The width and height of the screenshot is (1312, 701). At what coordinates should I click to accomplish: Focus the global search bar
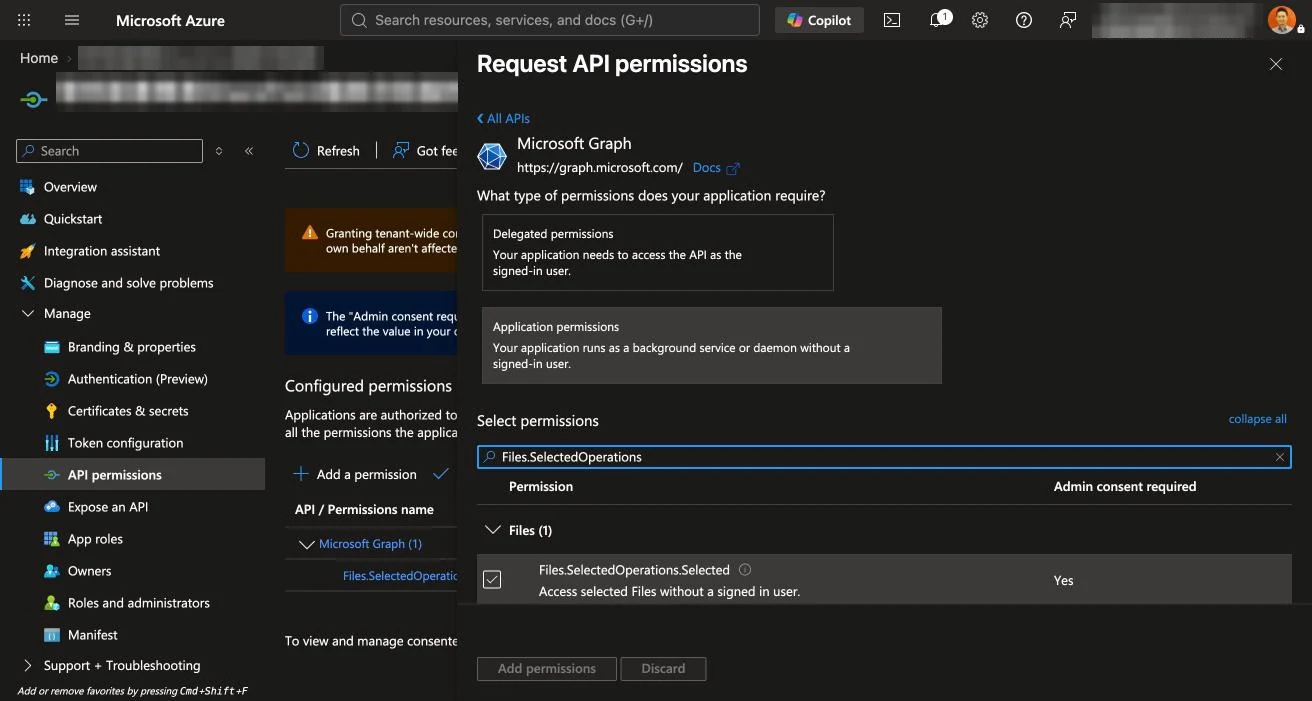[550, 20]
